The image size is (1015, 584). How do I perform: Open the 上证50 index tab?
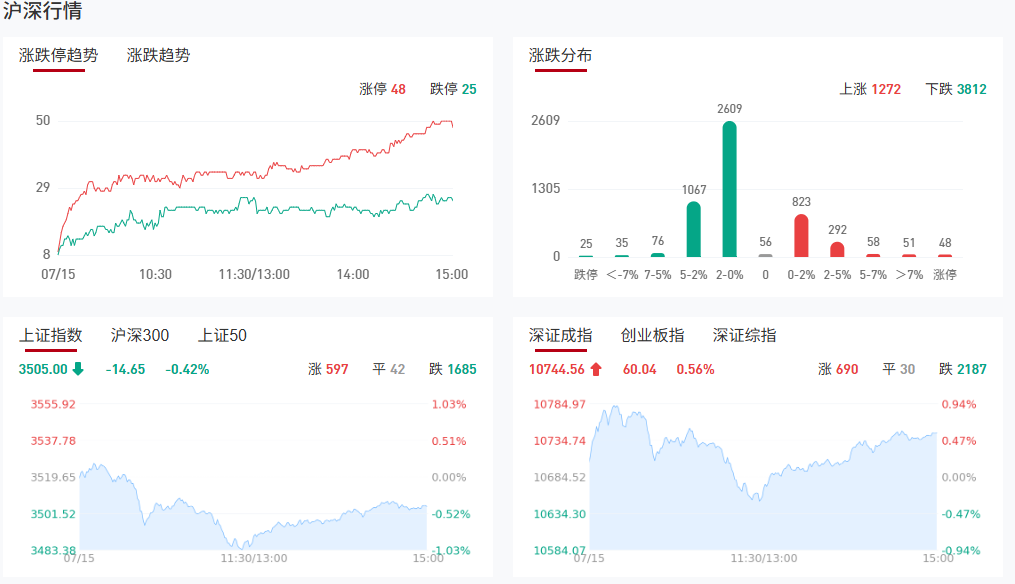point(222,336)
